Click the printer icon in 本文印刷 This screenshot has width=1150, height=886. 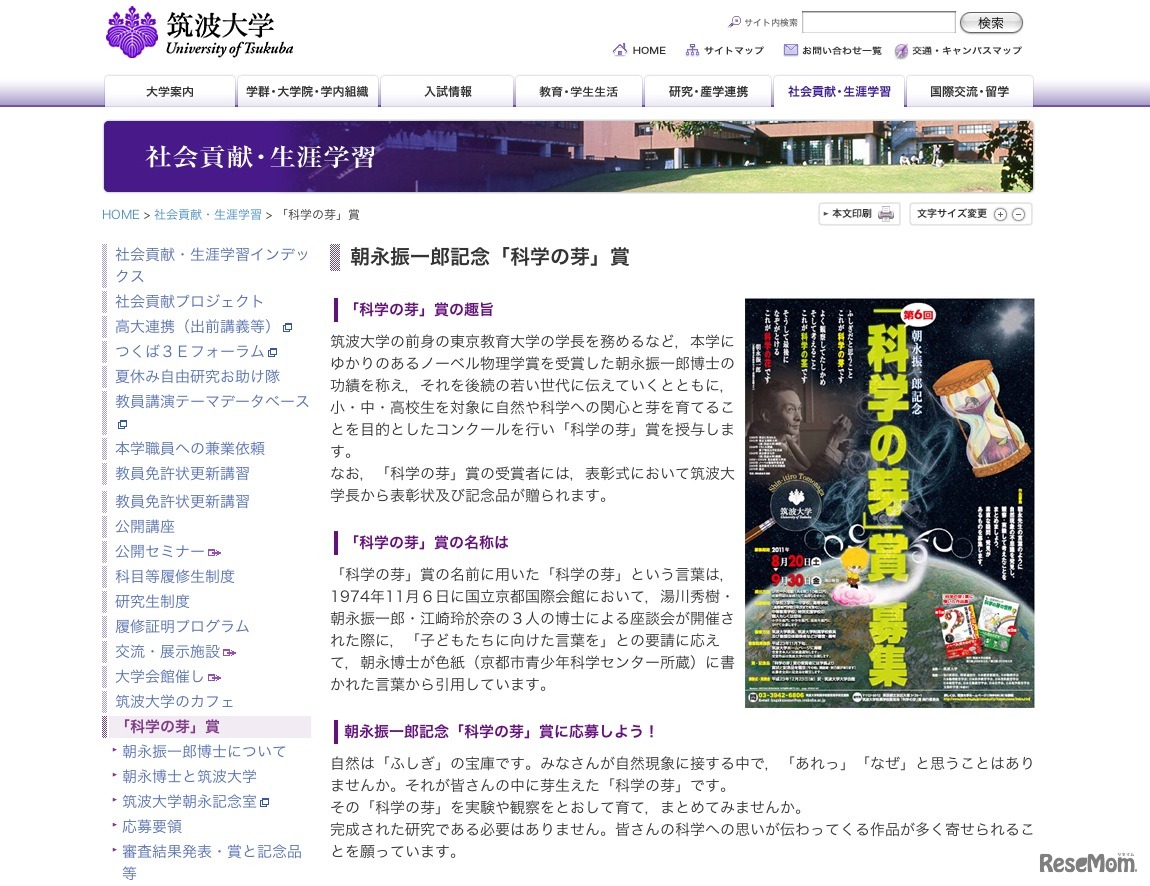[x=886, y=214]
